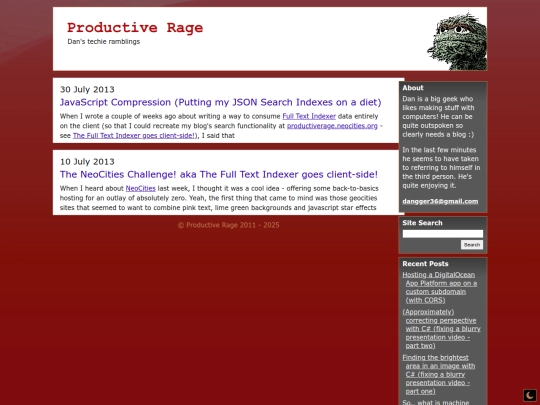
Task: Open 'The Full Text Indexer goes client-side!' inline link
Action: 134,136
